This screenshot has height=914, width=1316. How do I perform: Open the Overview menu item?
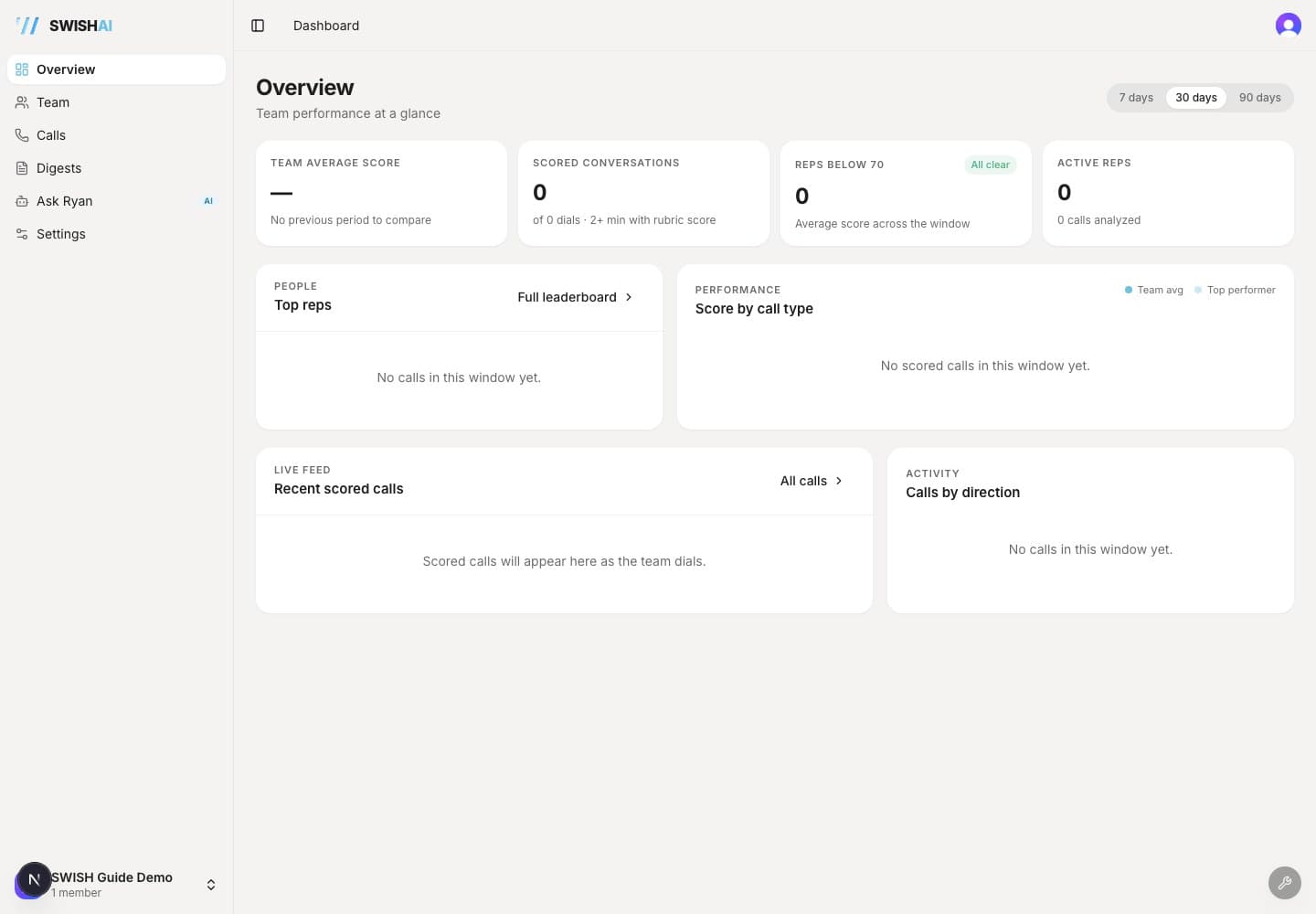[117, 69]
